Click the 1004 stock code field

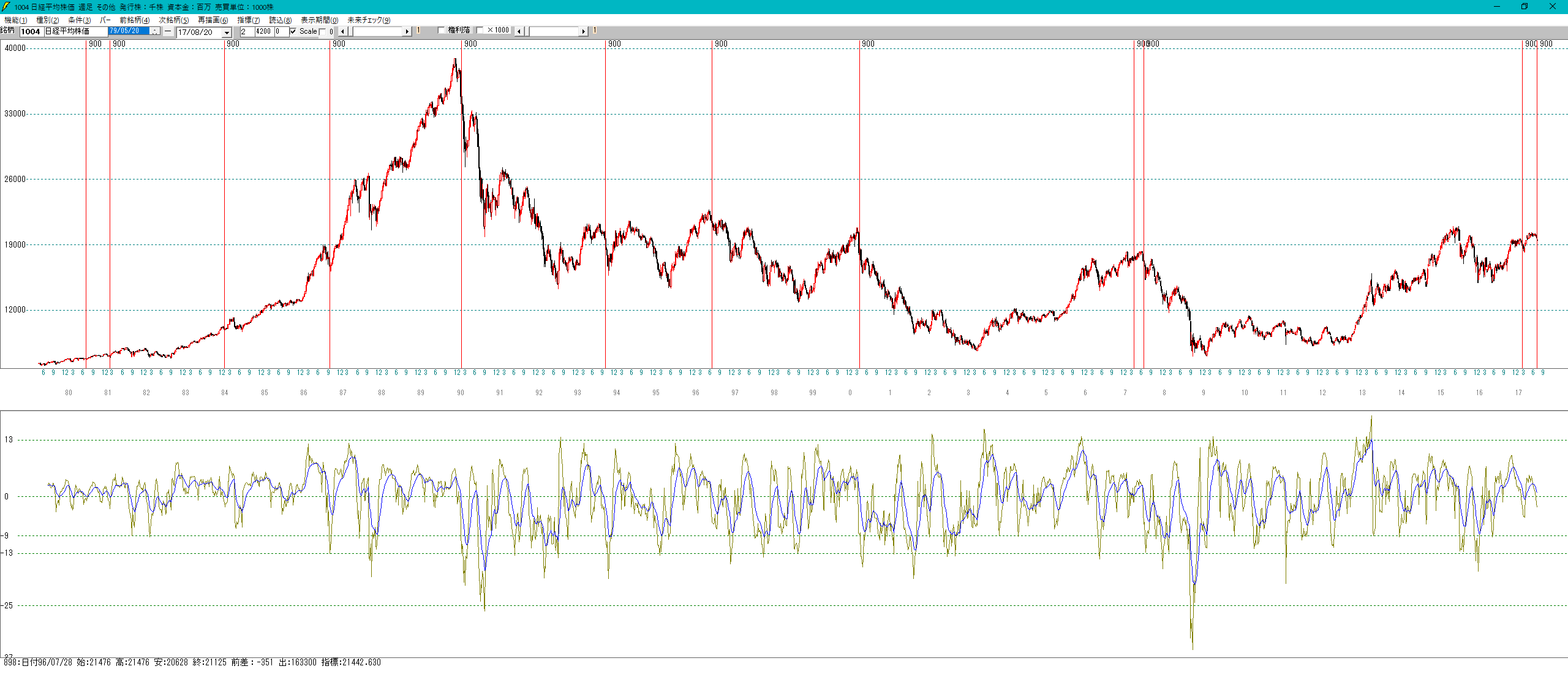(31, 31)
